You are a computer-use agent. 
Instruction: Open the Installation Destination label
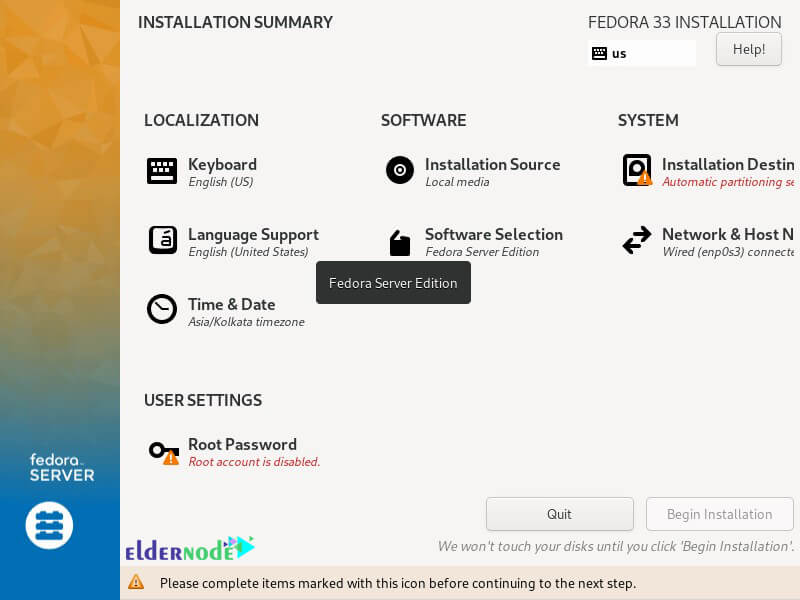tap(728, 164)
